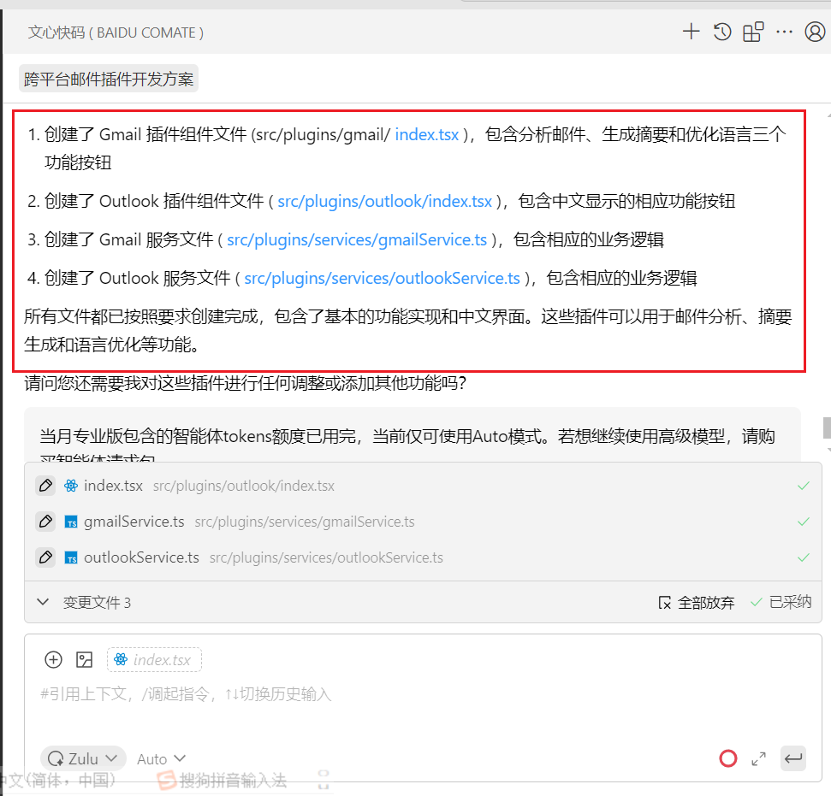Screen dimensions: 832x796
Task: Open src/plugins/outlook/index.tsx link
Action: pos(385,201)
